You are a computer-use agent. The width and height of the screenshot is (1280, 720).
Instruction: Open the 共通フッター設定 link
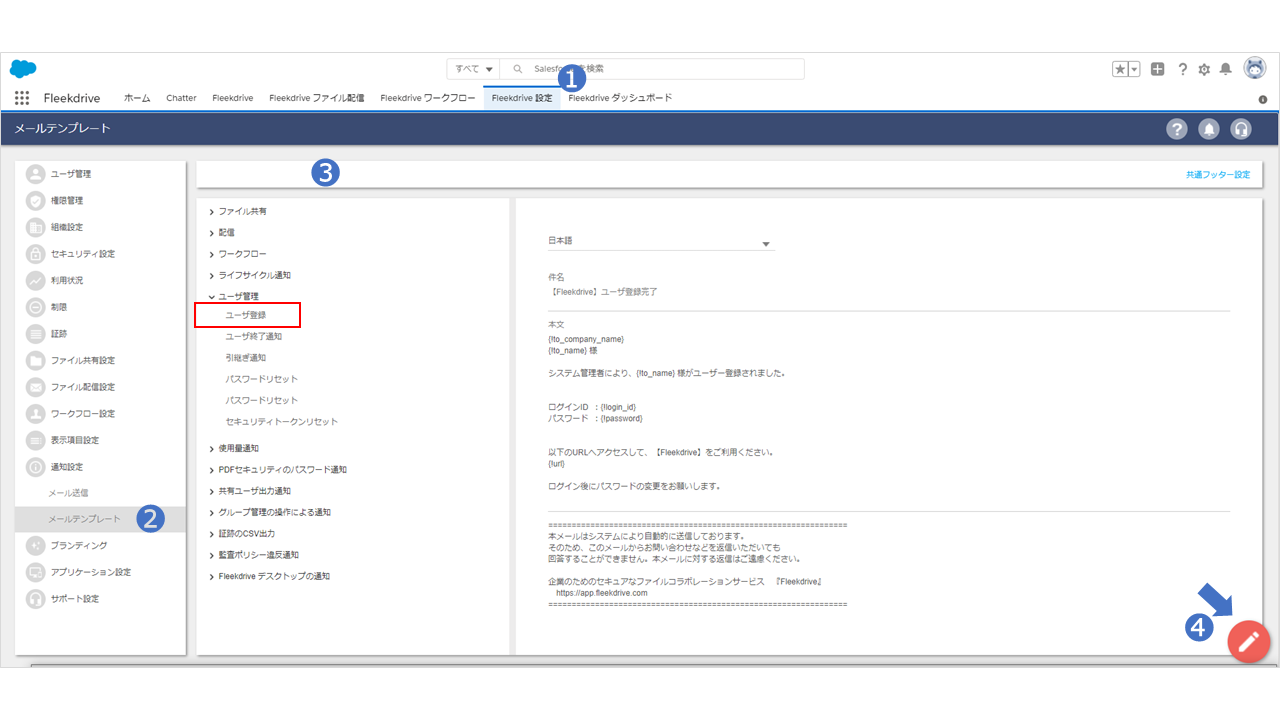pyautogui.click(x=1218, y=174)
